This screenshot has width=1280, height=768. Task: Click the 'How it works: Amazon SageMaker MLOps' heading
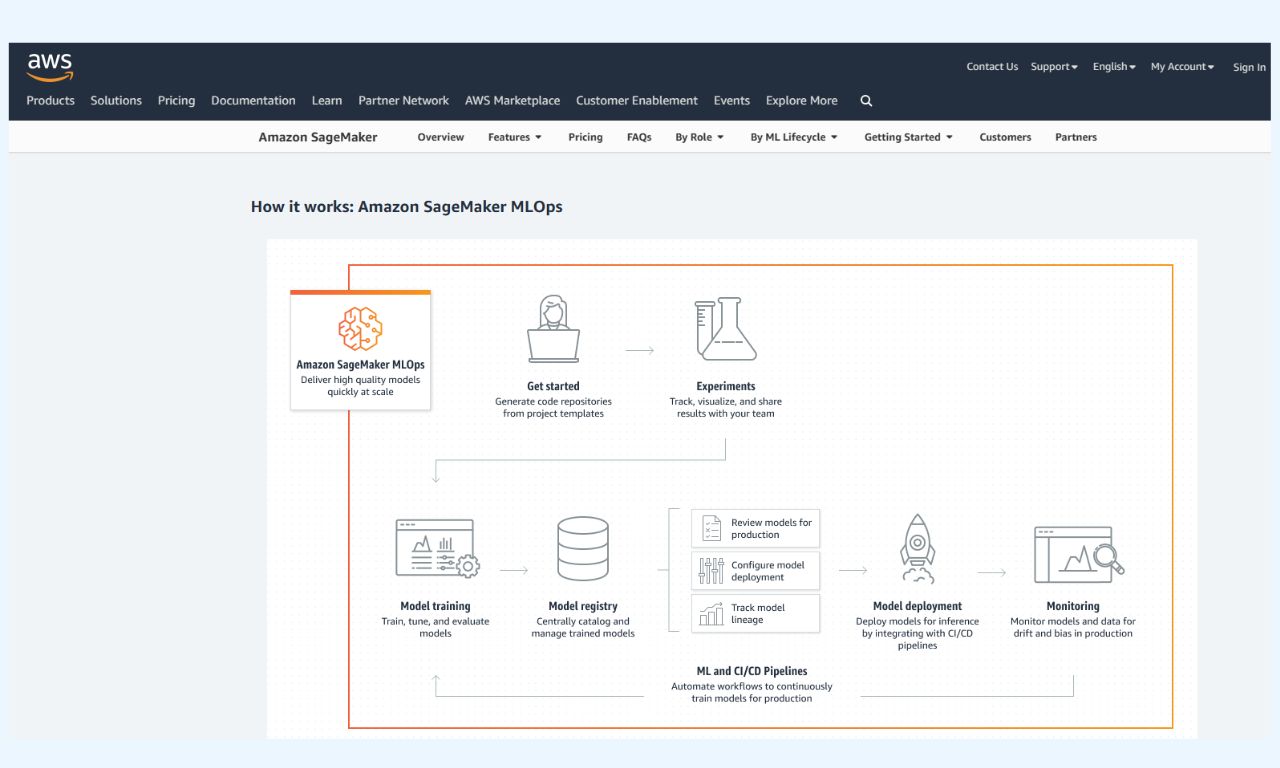point(407,207)
